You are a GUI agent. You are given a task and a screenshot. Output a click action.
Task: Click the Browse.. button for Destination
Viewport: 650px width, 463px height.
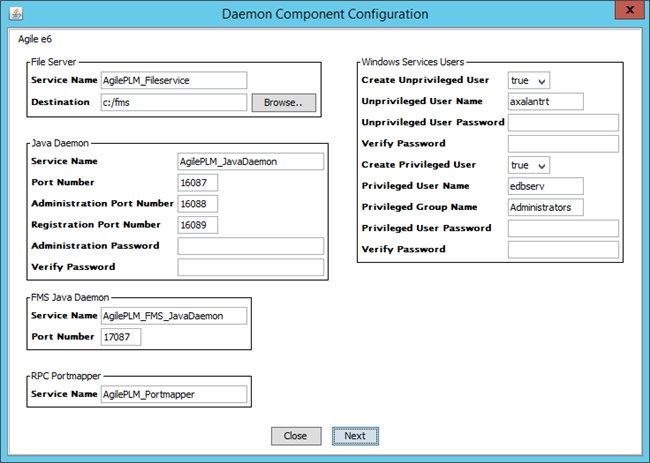(284, 102)
